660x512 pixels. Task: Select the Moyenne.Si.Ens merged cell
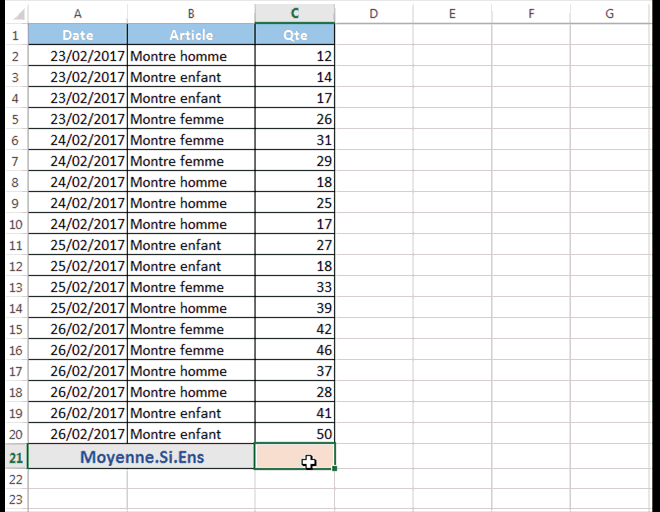pyautogui.click(x=141, y=456)
